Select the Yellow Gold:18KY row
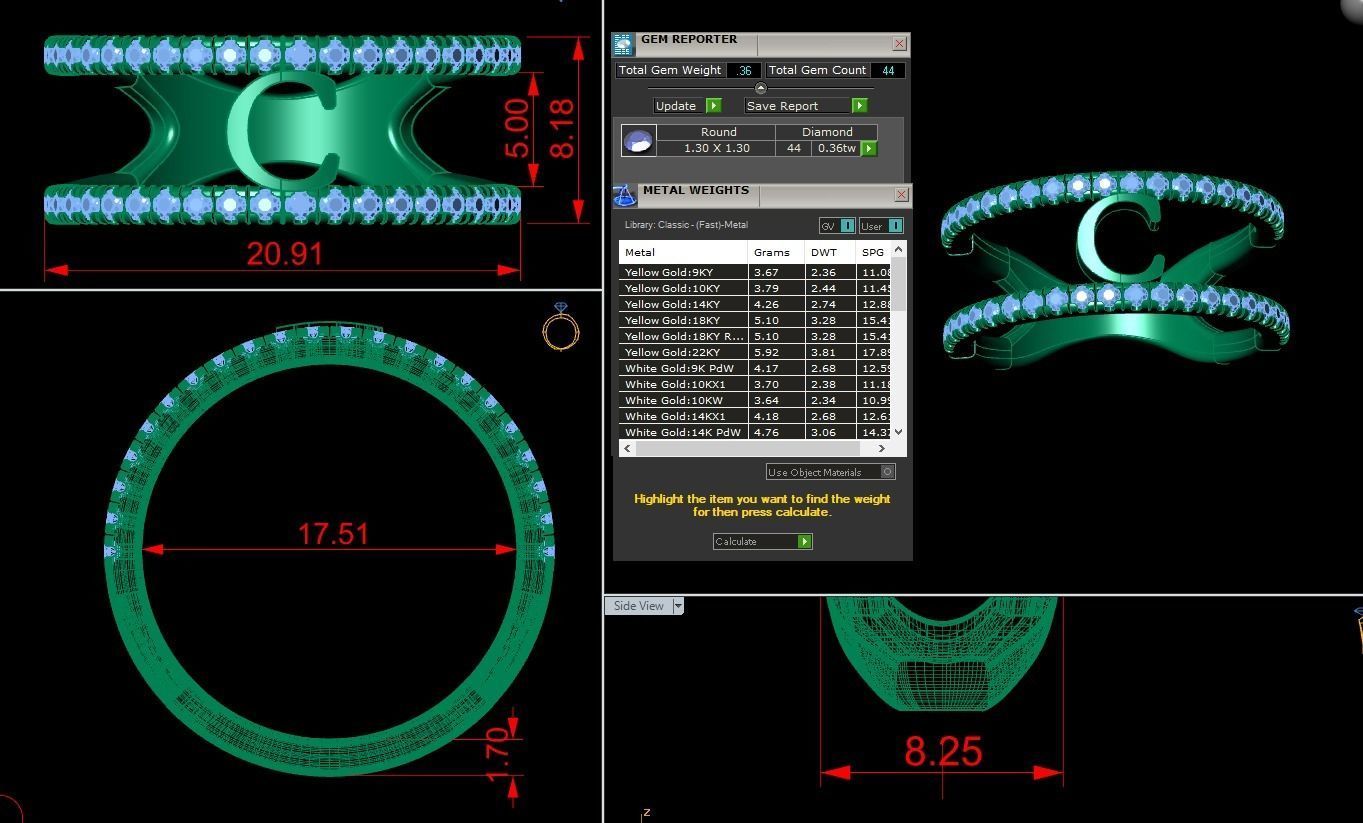Image resolution: width=1363 pixels, height=823 pixels. (x=755, y=320)
